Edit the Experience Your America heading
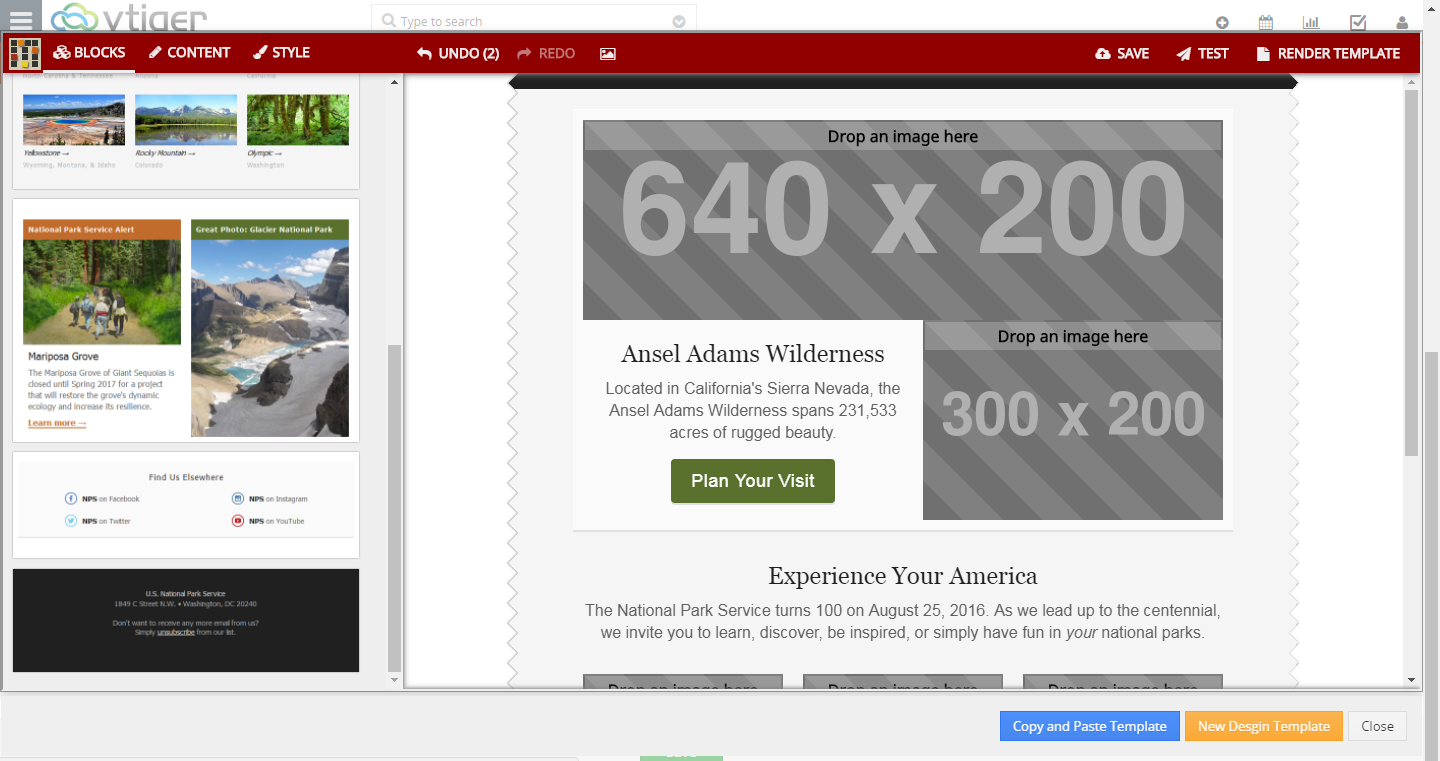The image size is (1440, 761). click(903, 576)
